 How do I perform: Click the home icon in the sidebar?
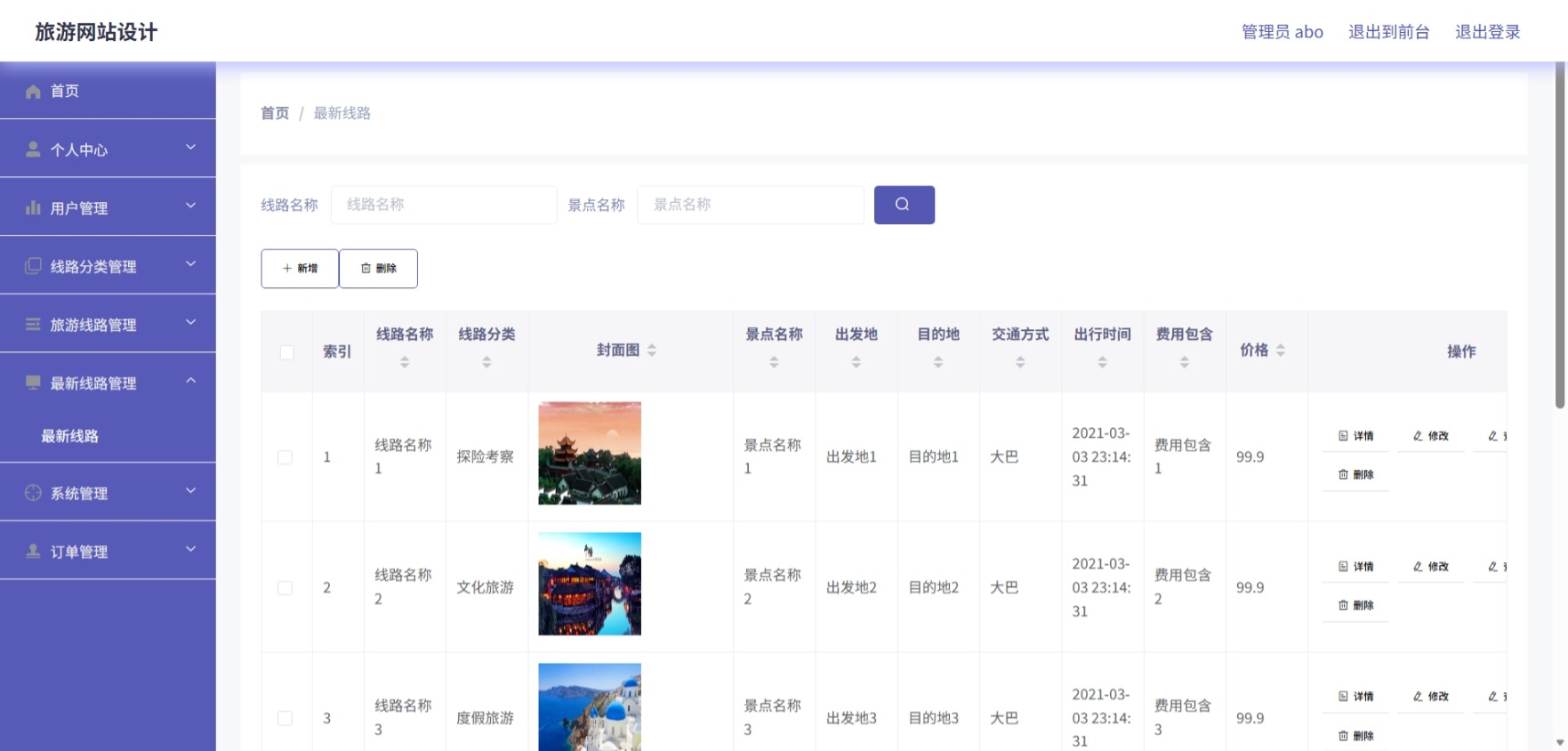[x=33, y=92]
